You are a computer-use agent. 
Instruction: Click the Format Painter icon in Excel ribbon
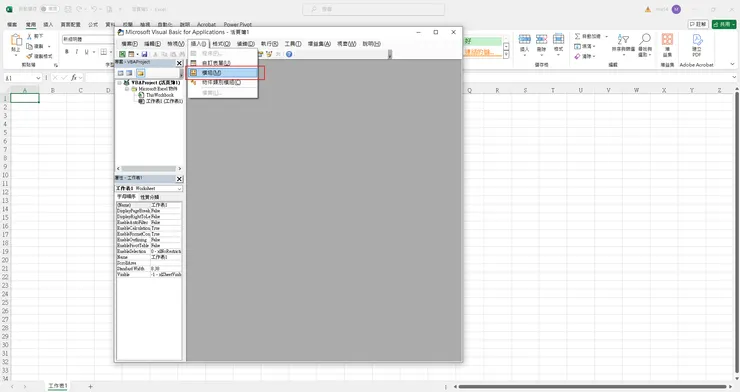pyautogui.click(x=29, y=56)
